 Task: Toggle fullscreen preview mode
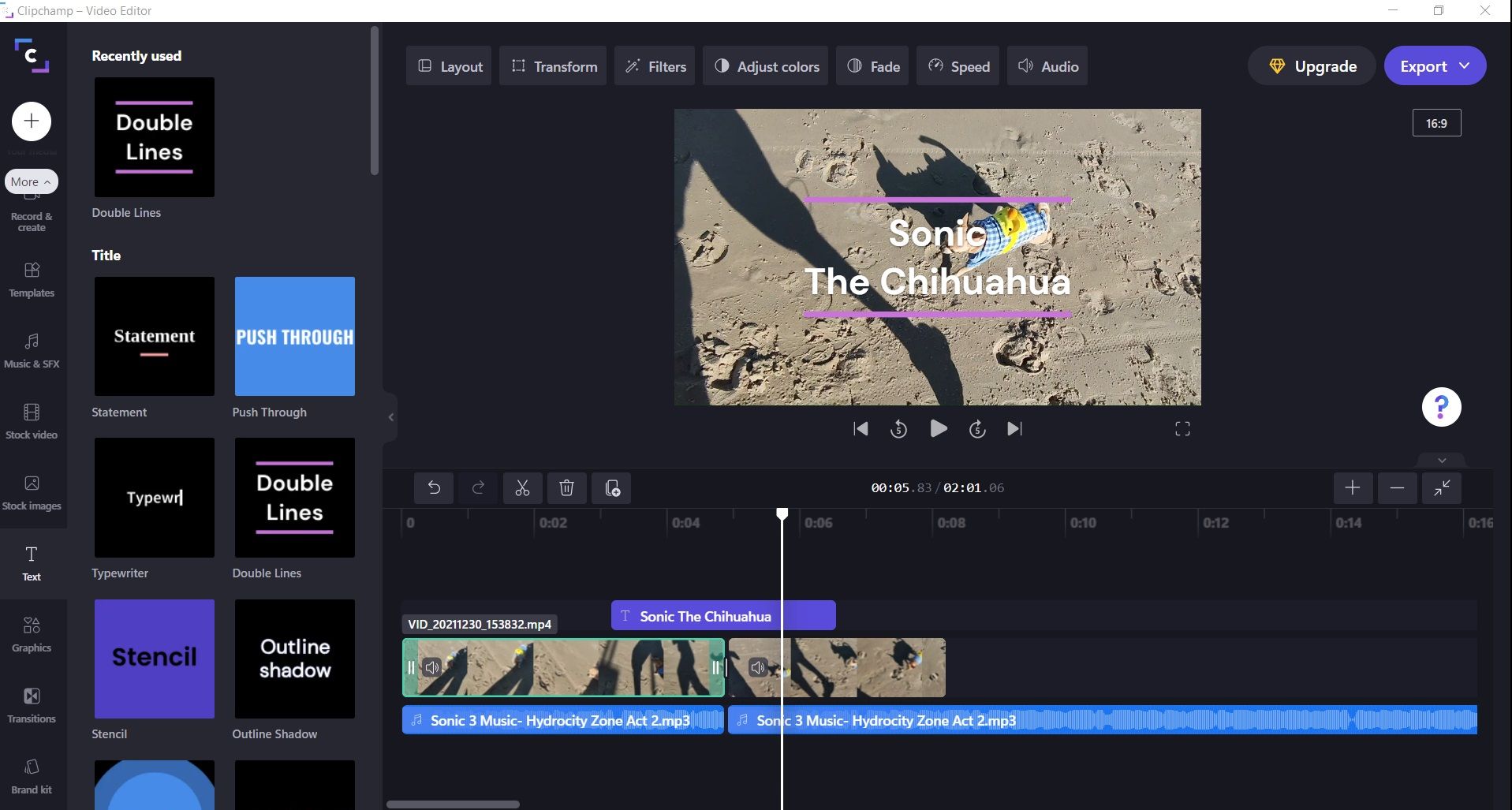click(1182, 428)
